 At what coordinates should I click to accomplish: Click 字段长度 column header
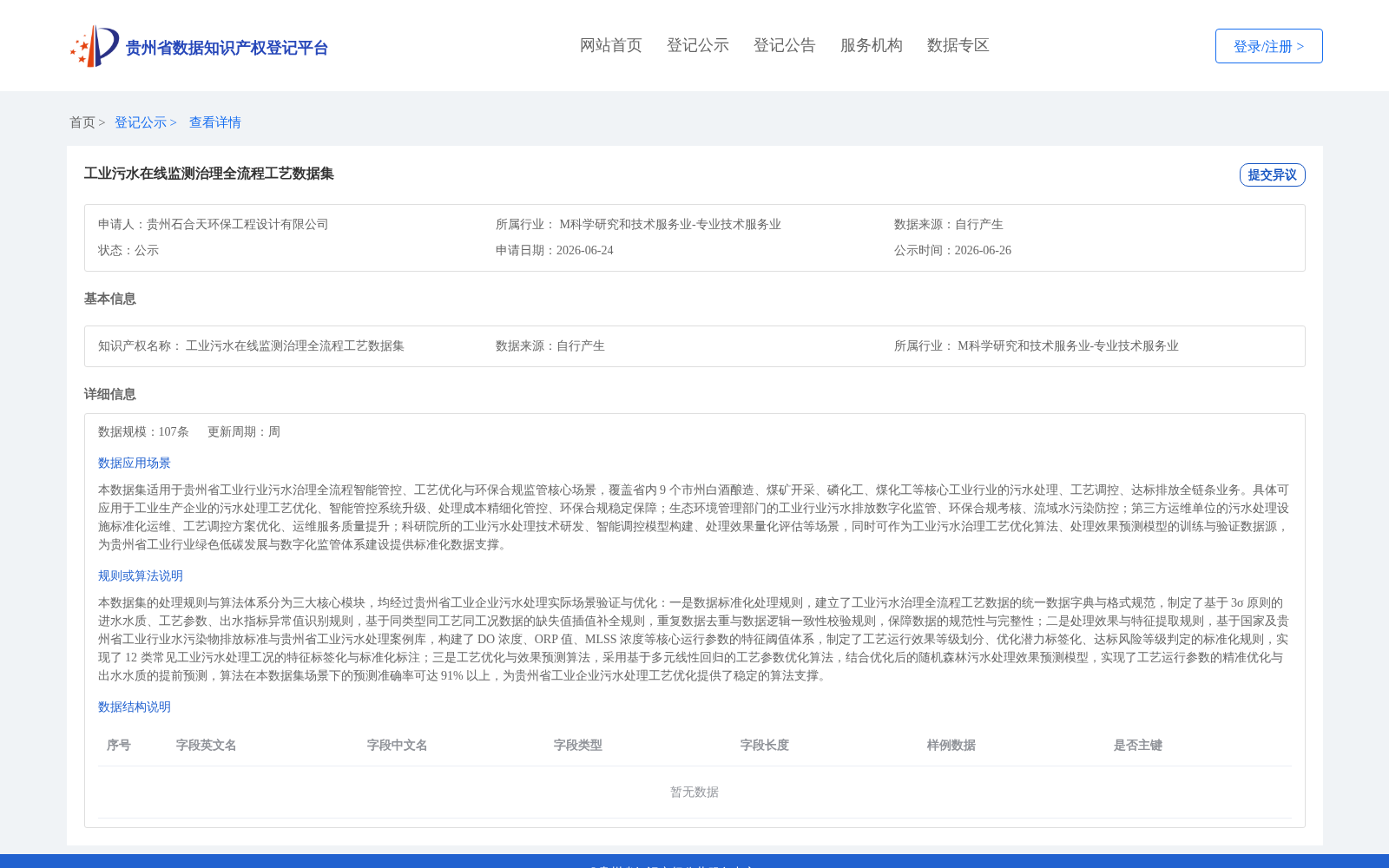765,745
